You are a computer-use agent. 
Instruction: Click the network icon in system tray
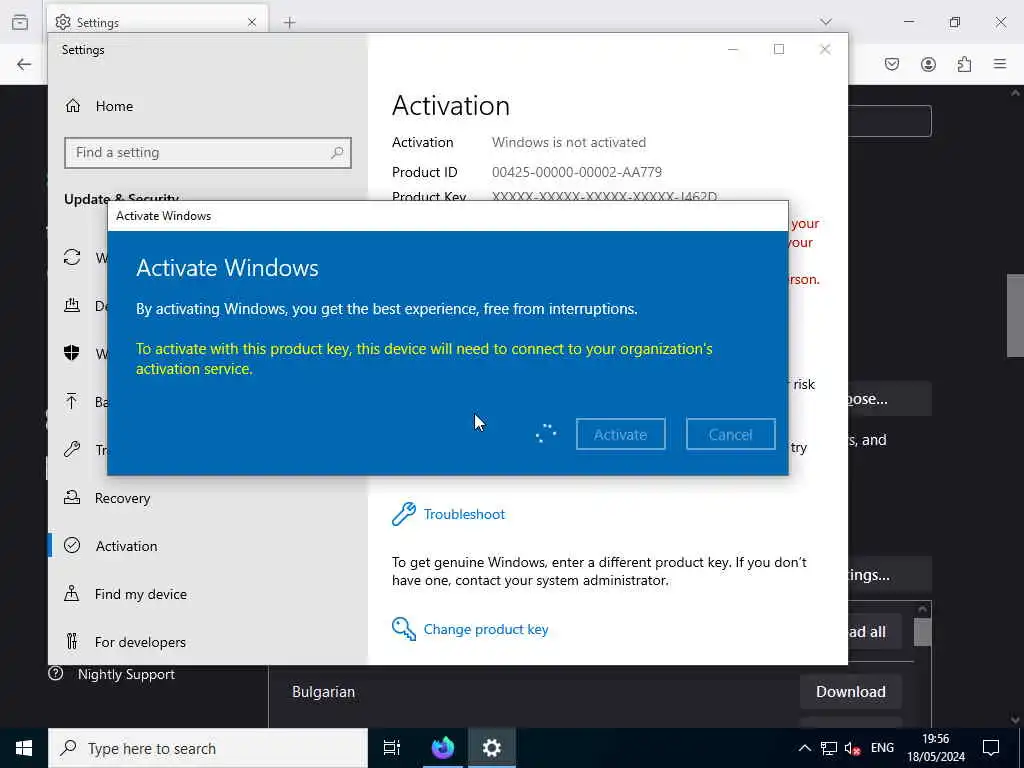pos(829,748)
